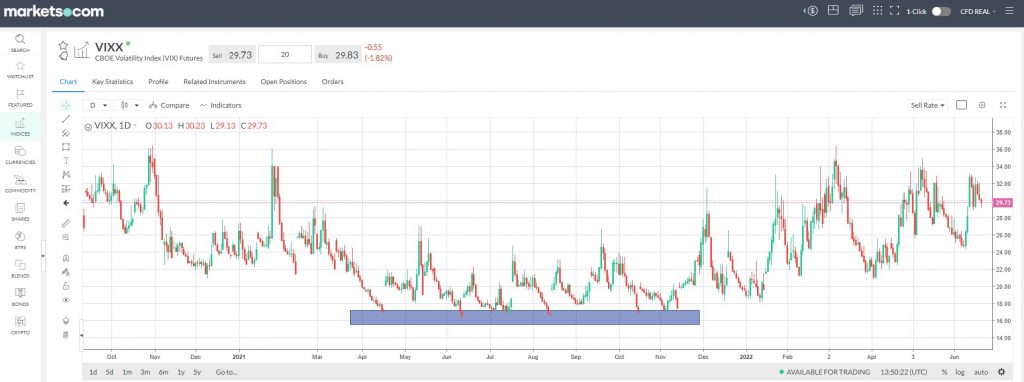Click the back arrow tool icon
1024x382 pixels.
65,203
